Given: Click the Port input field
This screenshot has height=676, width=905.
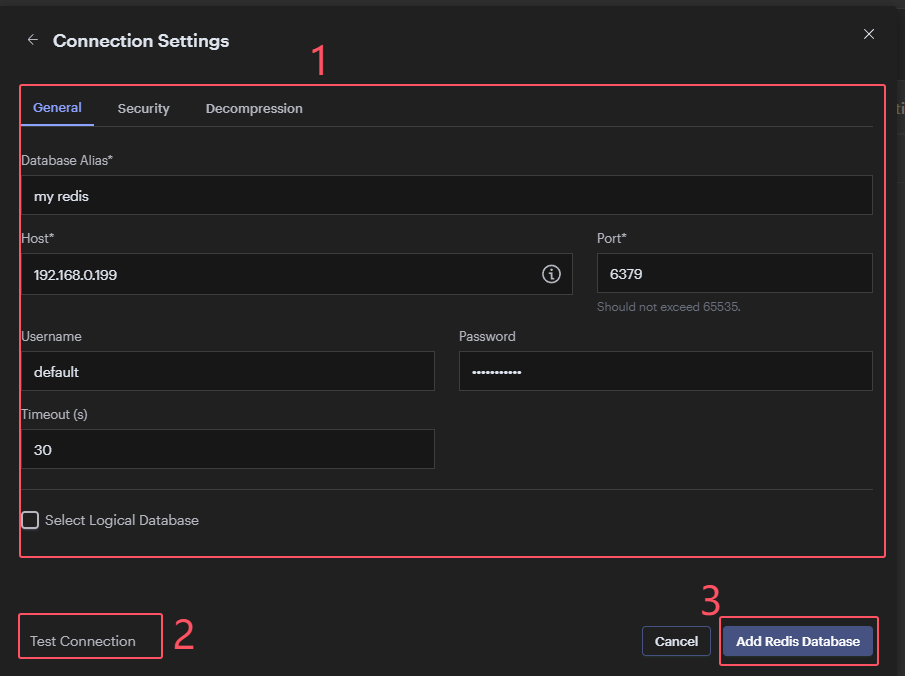Looking at the screenshot, I should [735, 273].
